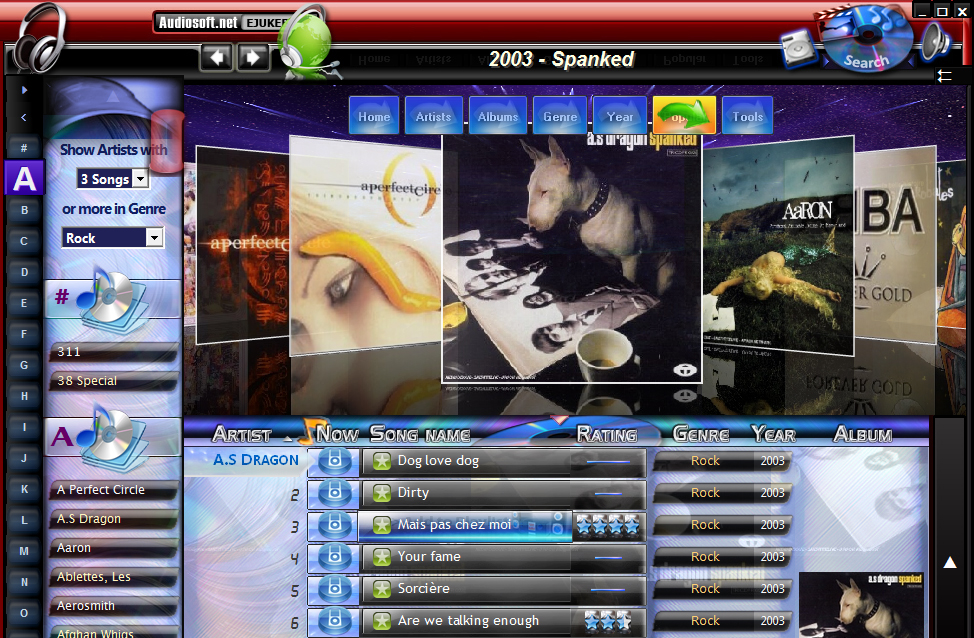
Task: Toggle the green star for Sorcière
Action: 381,589
